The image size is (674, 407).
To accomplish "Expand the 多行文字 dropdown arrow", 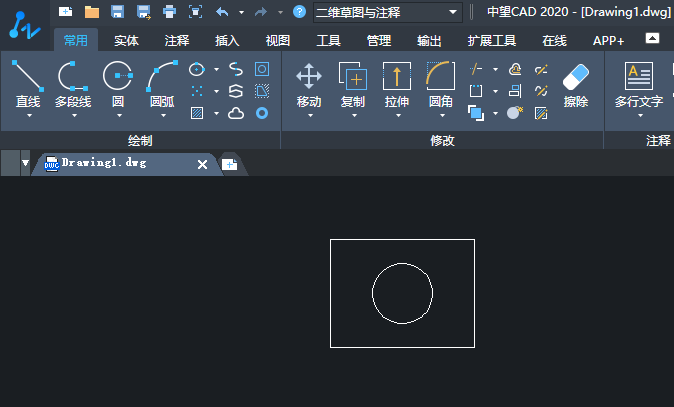I will click(x=640, y=116).
